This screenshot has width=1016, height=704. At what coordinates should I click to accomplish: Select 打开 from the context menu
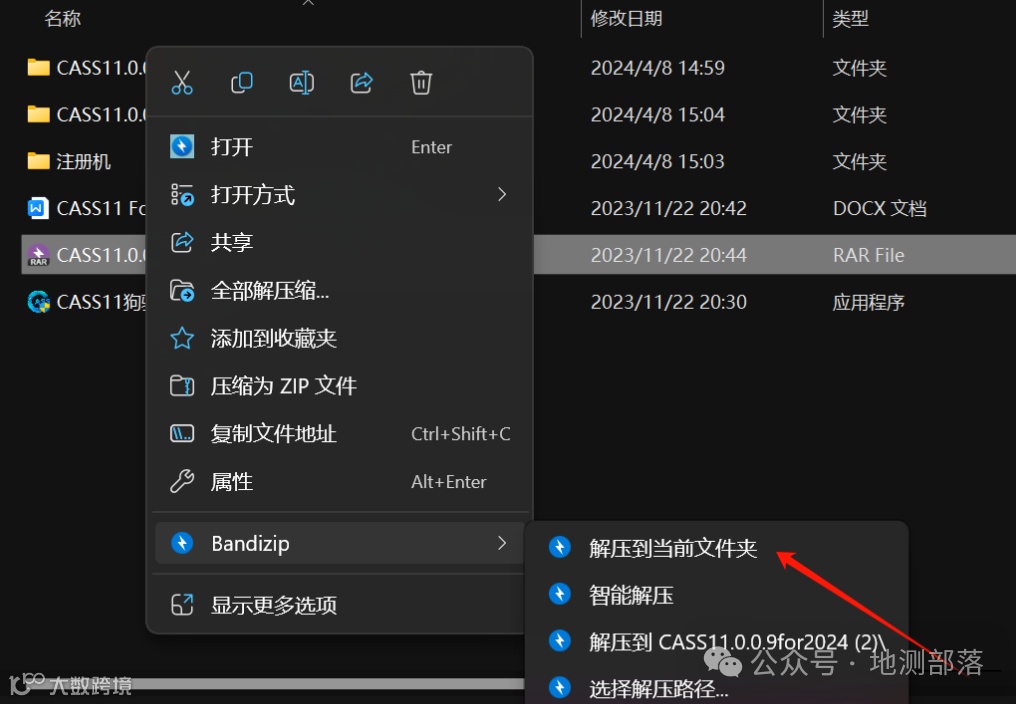[x=340, y=147]
